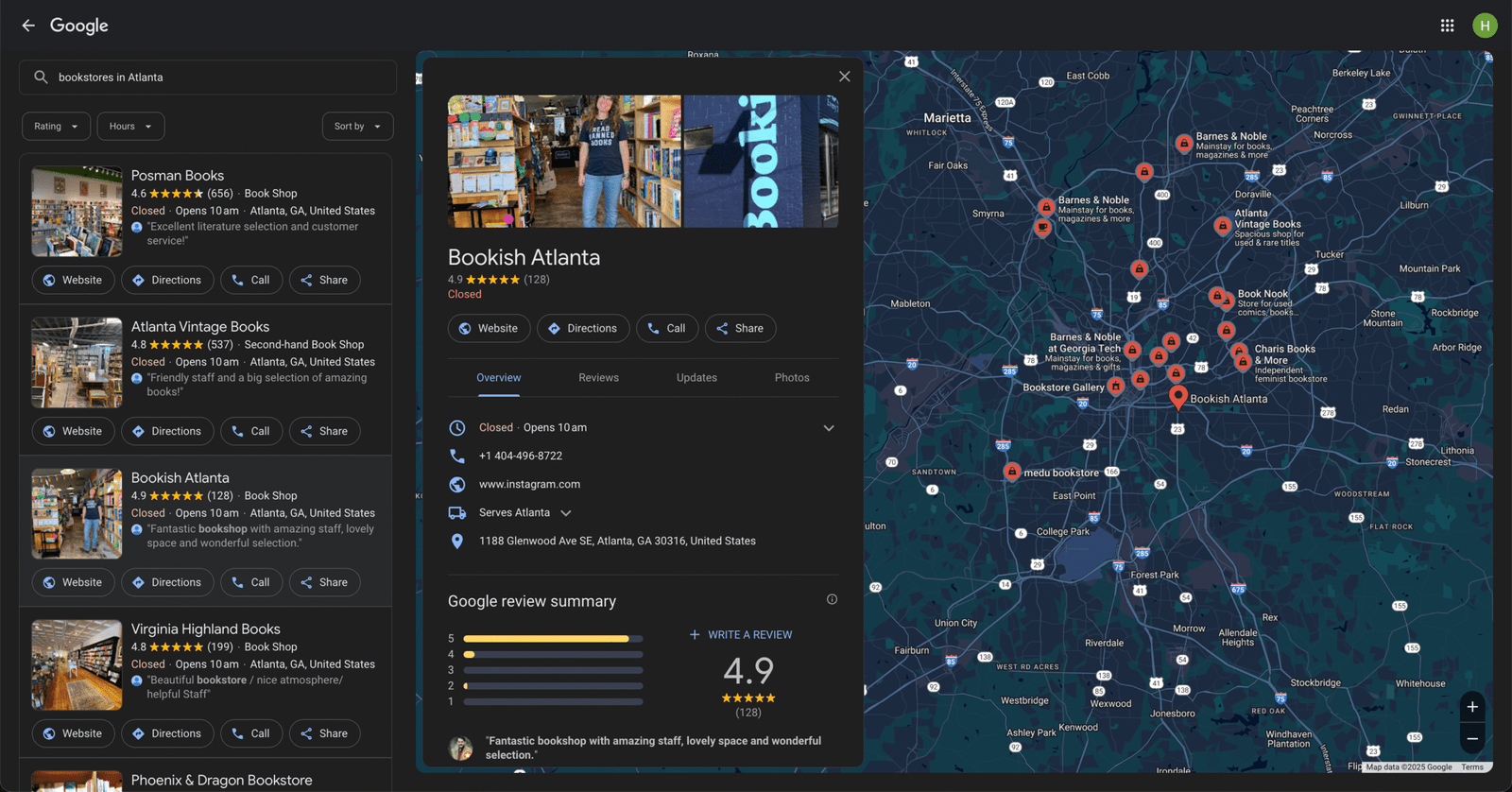
Task: Share from the Bookish Atlanta detail panel
Action: click(x=740, y=328)
